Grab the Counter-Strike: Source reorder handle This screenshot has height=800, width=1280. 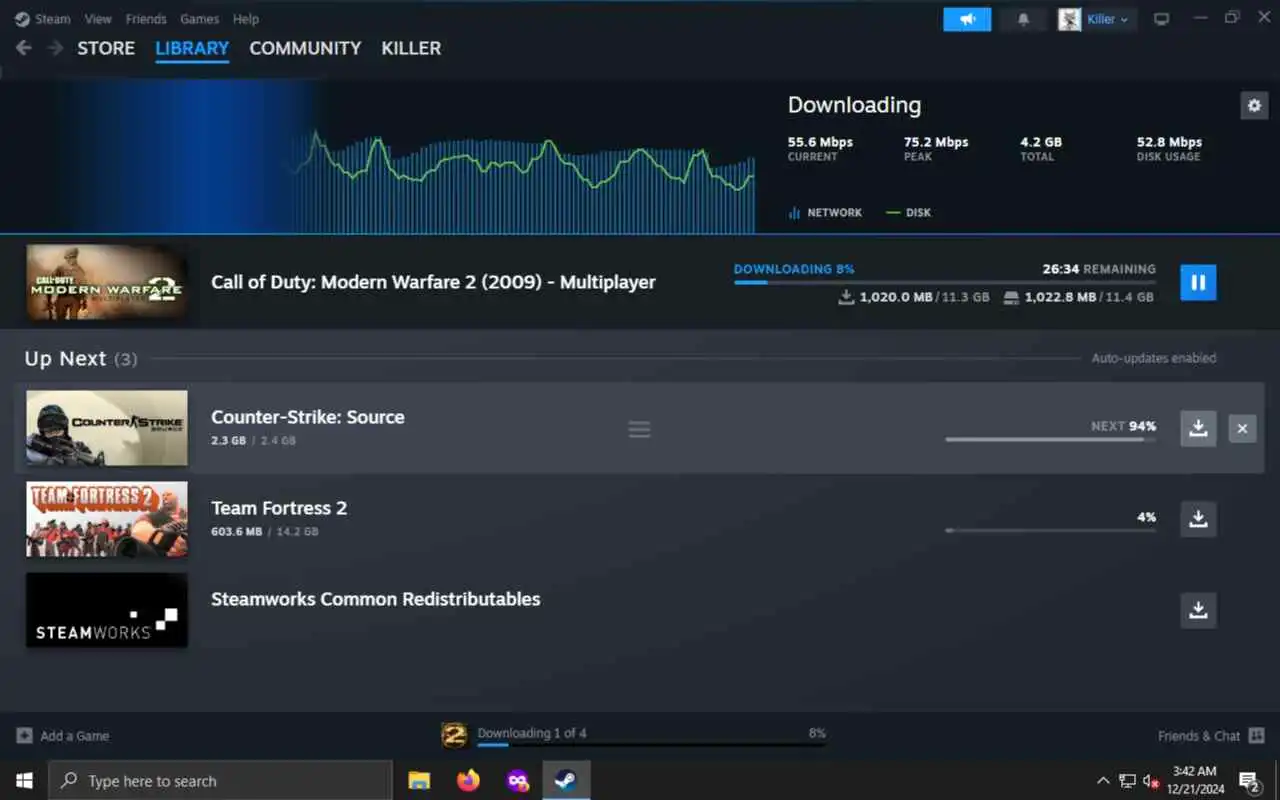(639, 429)
